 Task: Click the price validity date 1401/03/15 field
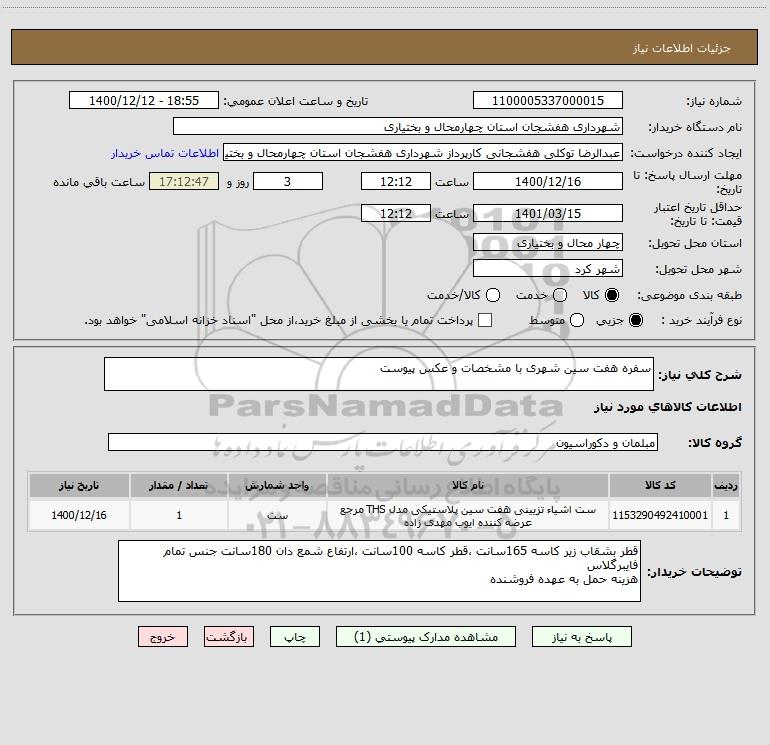548,213
